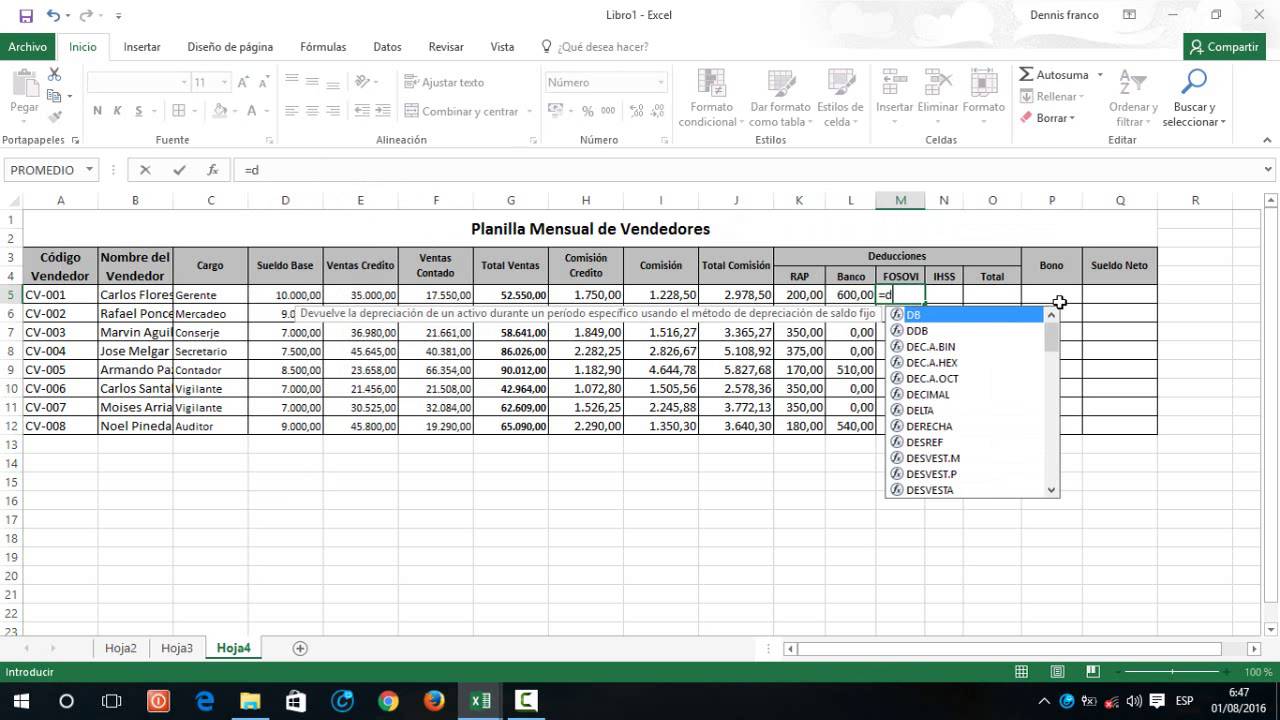This screenshot has height=720, width=1280.
Task: Expand the Autosuma dropdown arrow
Action: [x=1099, y=75]
